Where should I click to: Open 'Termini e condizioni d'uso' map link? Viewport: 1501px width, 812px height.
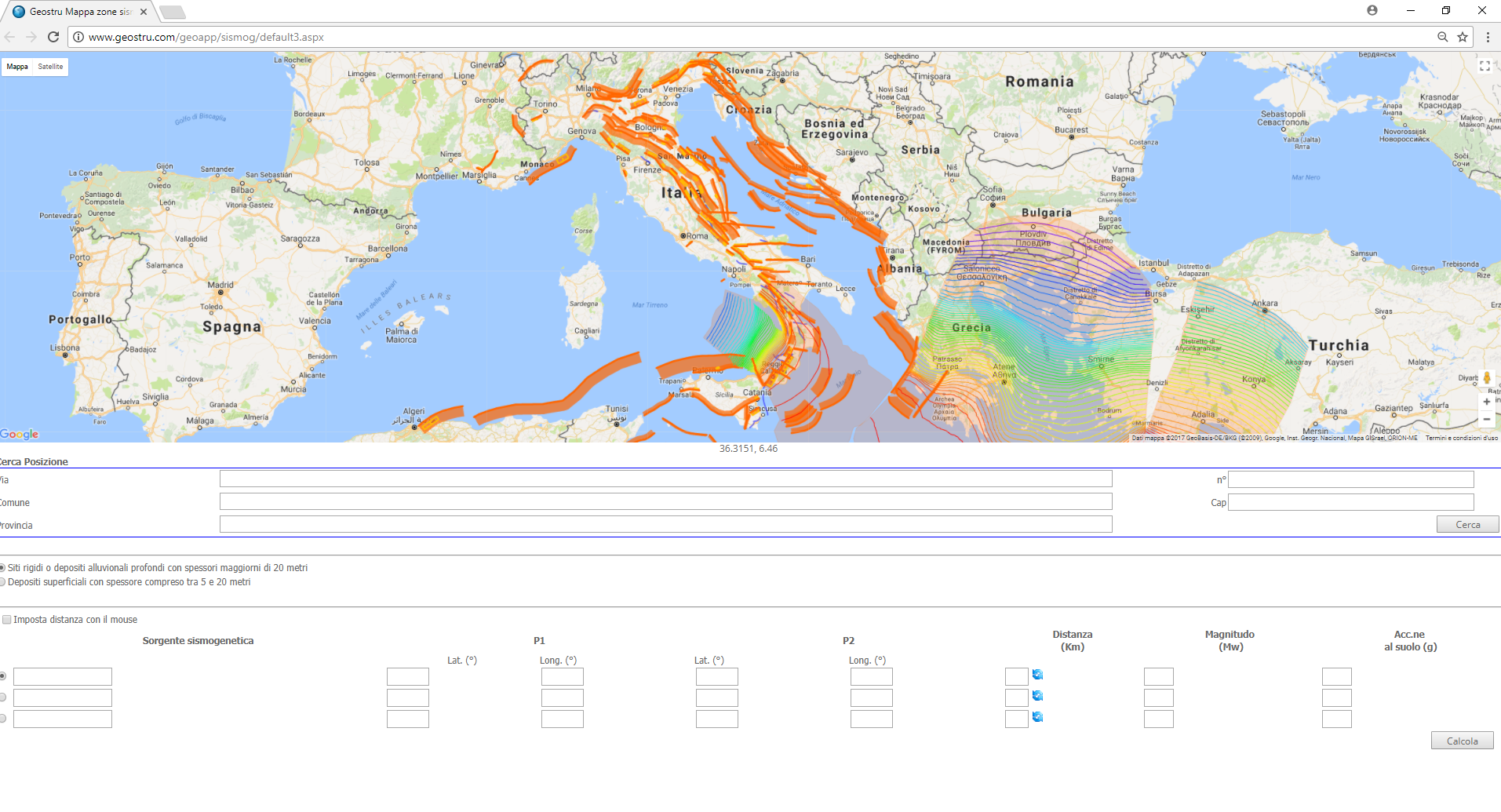pyautogui.click(x=1461, y=438)
